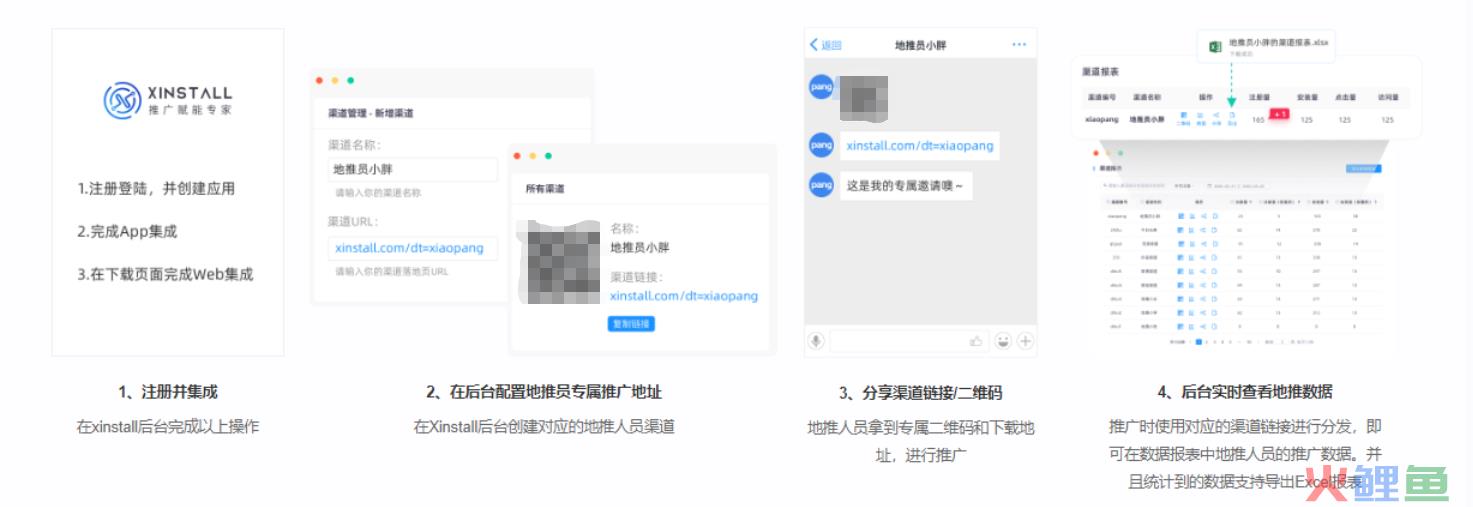The image size is (1473, 507).
Task: Click the Excel file icon for xlsx report
Action: pyautogui.click(x=1215, y=47)
